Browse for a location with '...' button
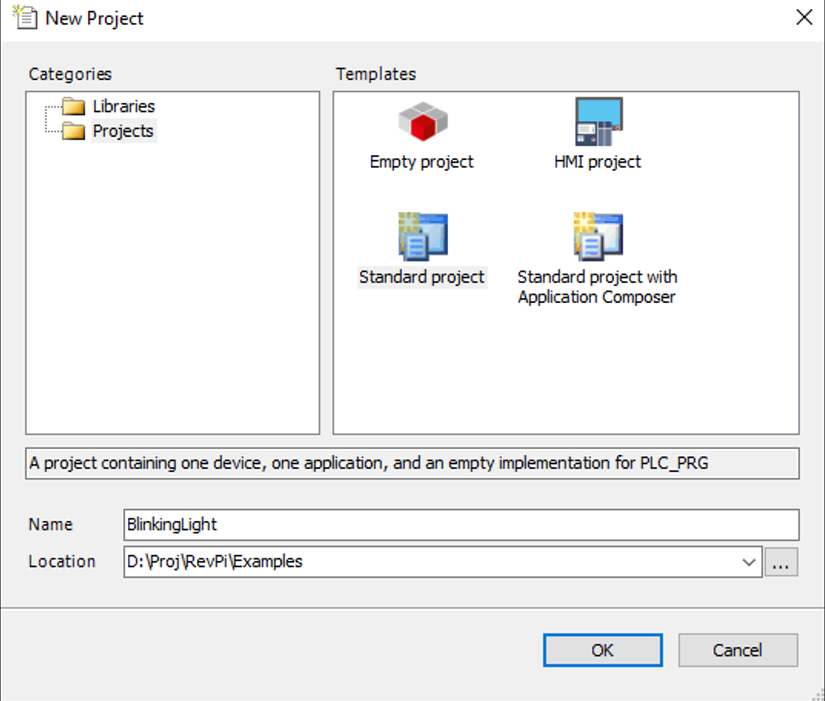This screenshot has width=825, height=701. coord(782,562)
